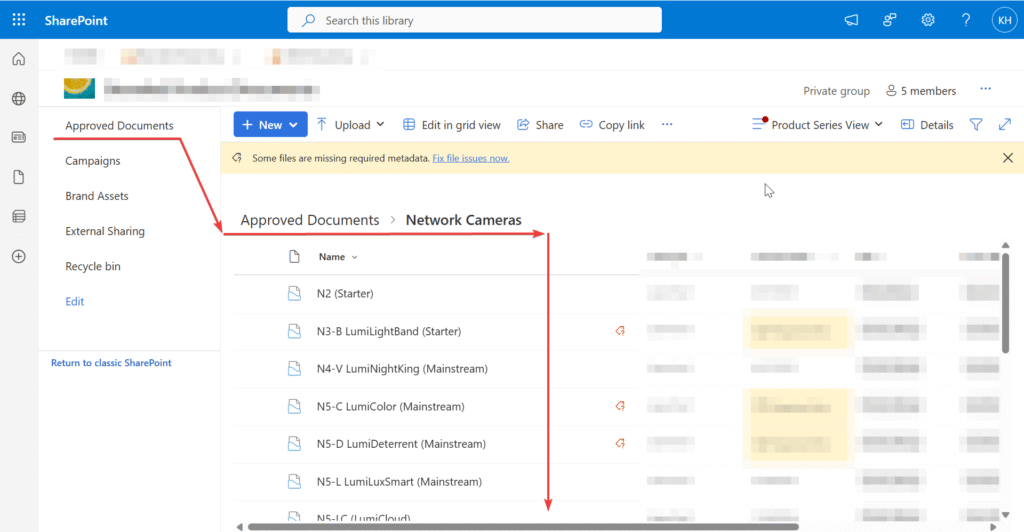Select Campaigns in the left navigation

click(x=93, y=161)
